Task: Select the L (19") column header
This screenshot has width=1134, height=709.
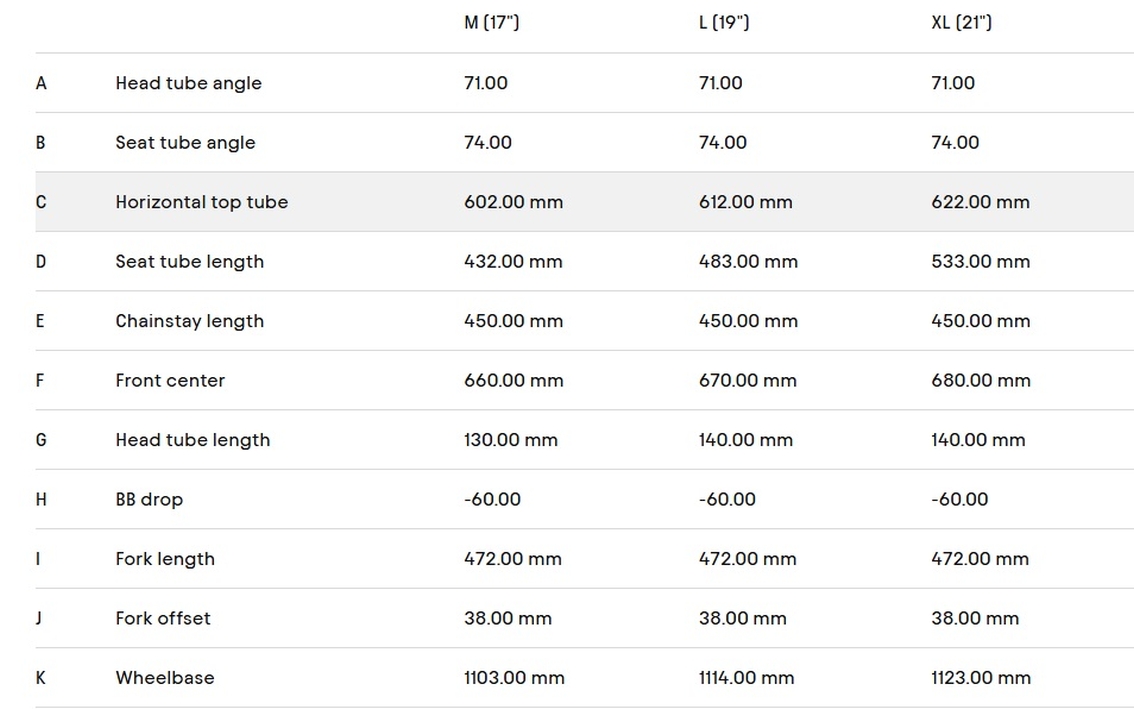Action: 723,22
